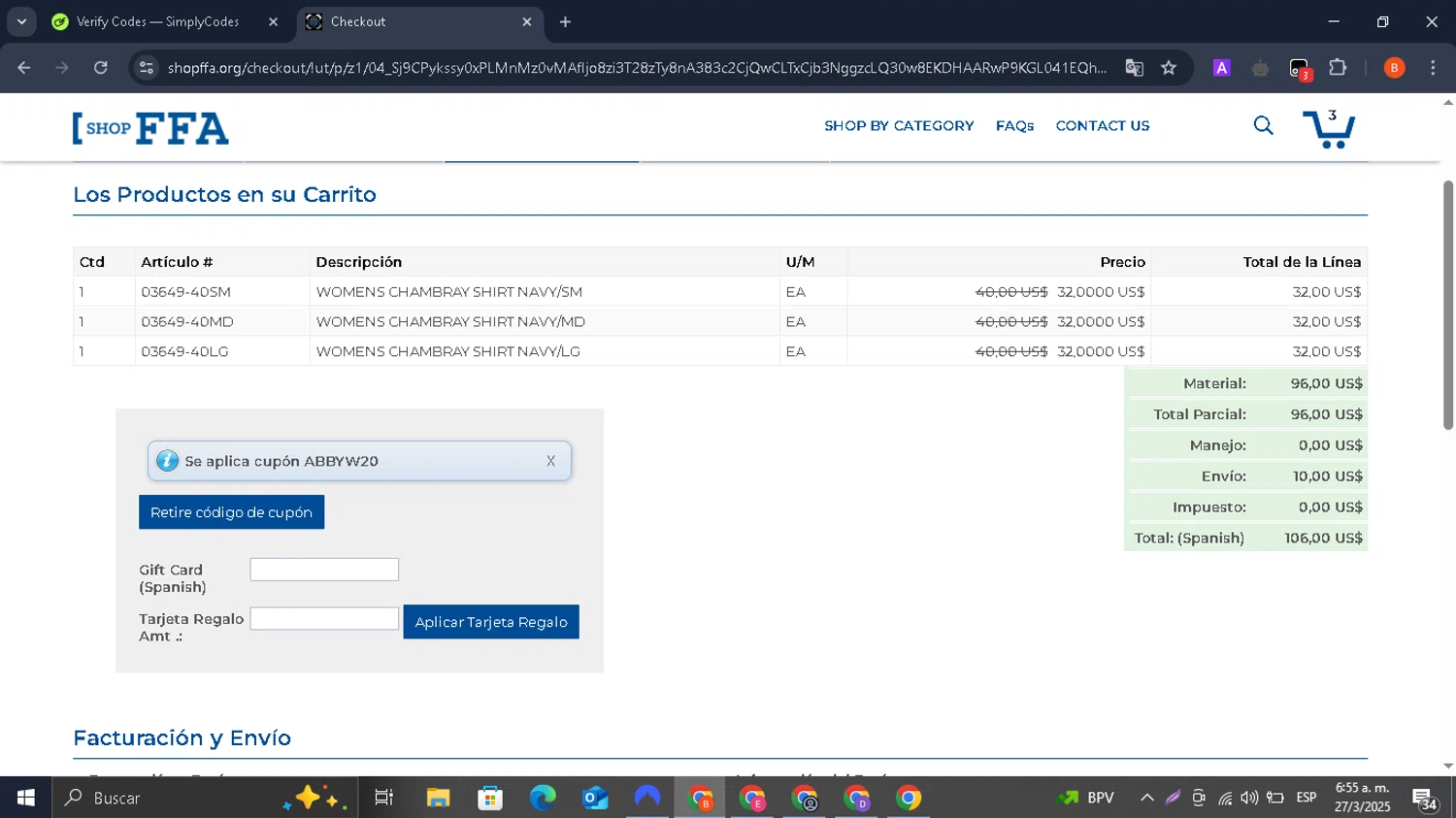Go to Shop FFA logo home
The height and width of the screenshot is (818, 1456).
point(150,128)
